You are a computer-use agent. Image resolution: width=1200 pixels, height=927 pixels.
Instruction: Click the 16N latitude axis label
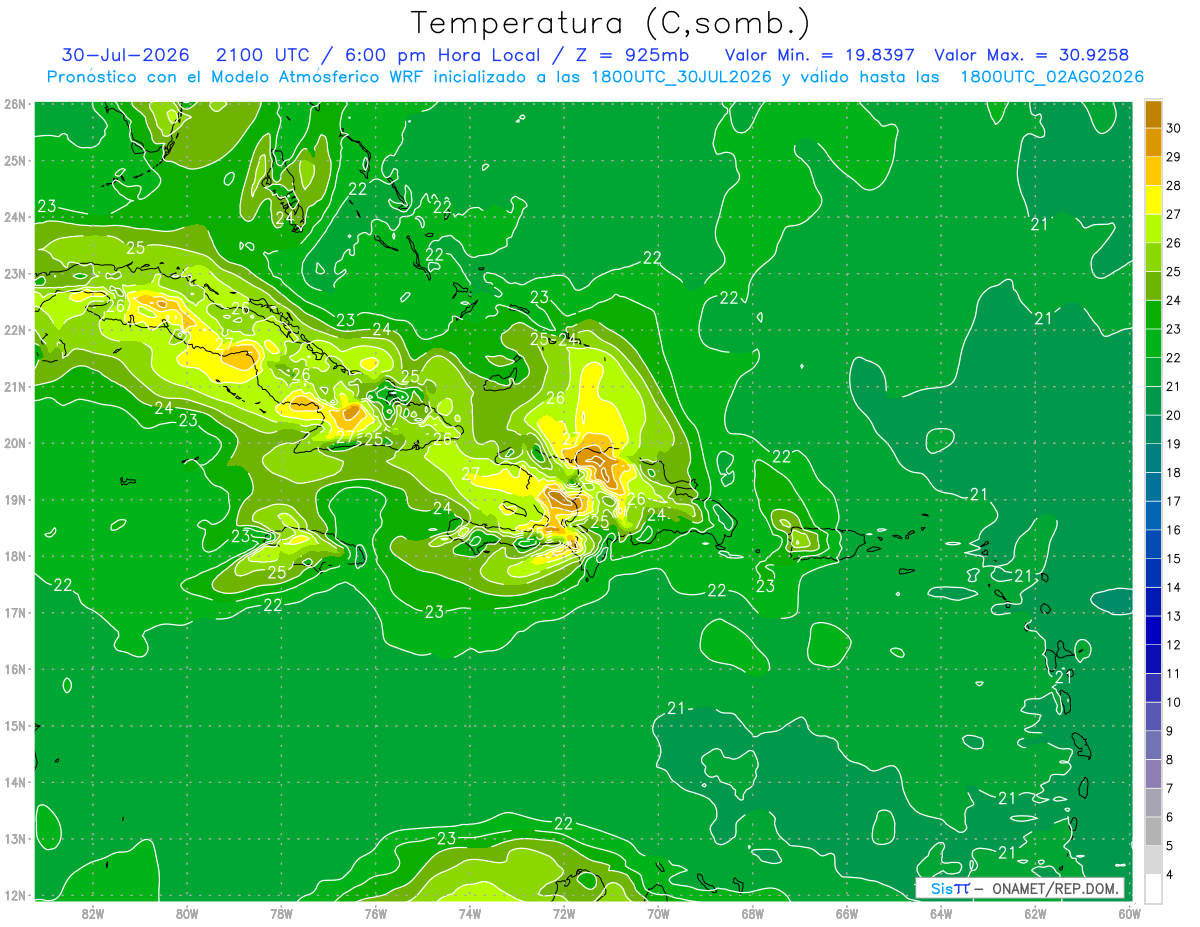[16, 669]
